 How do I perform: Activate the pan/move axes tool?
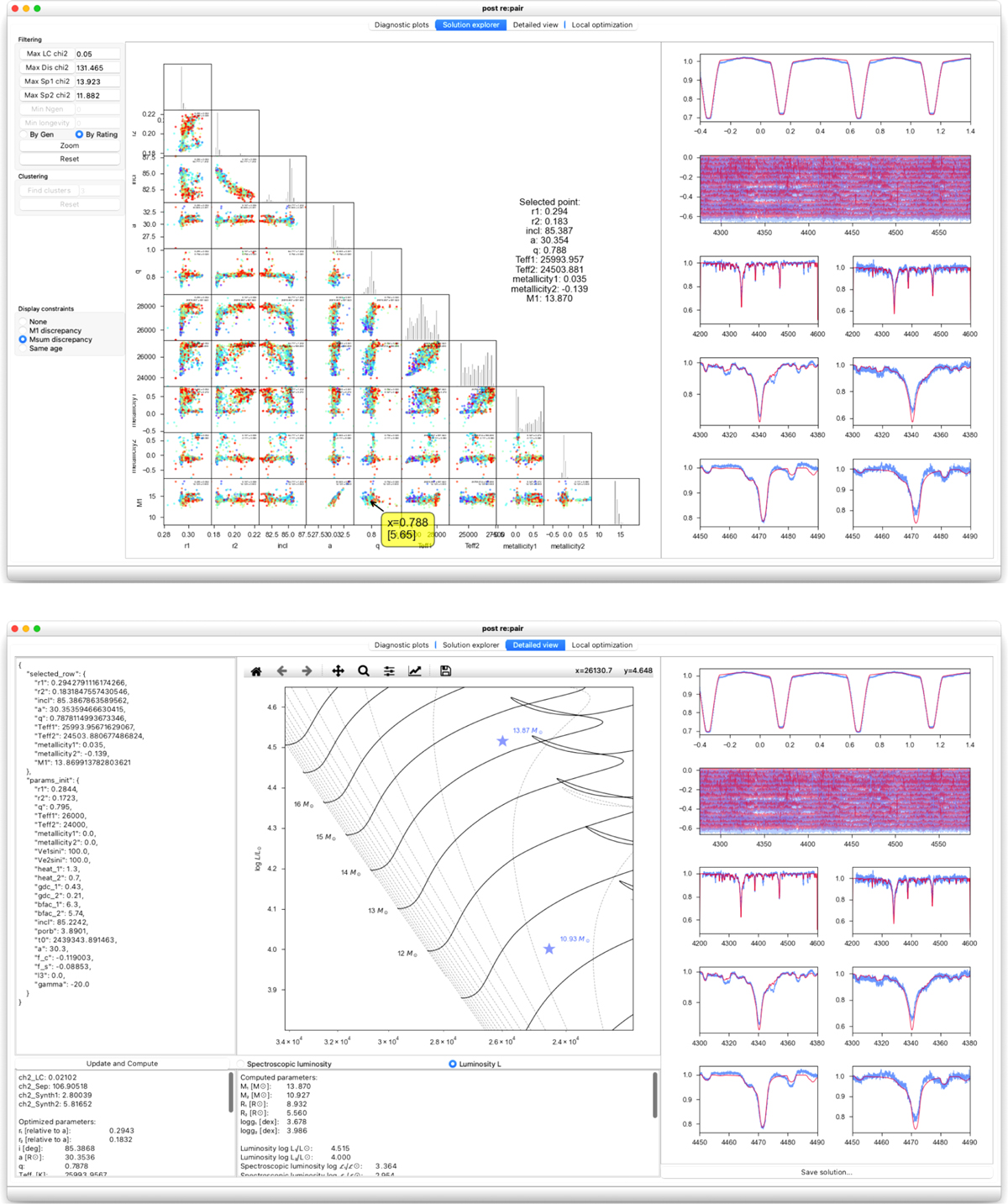point(338,671)
